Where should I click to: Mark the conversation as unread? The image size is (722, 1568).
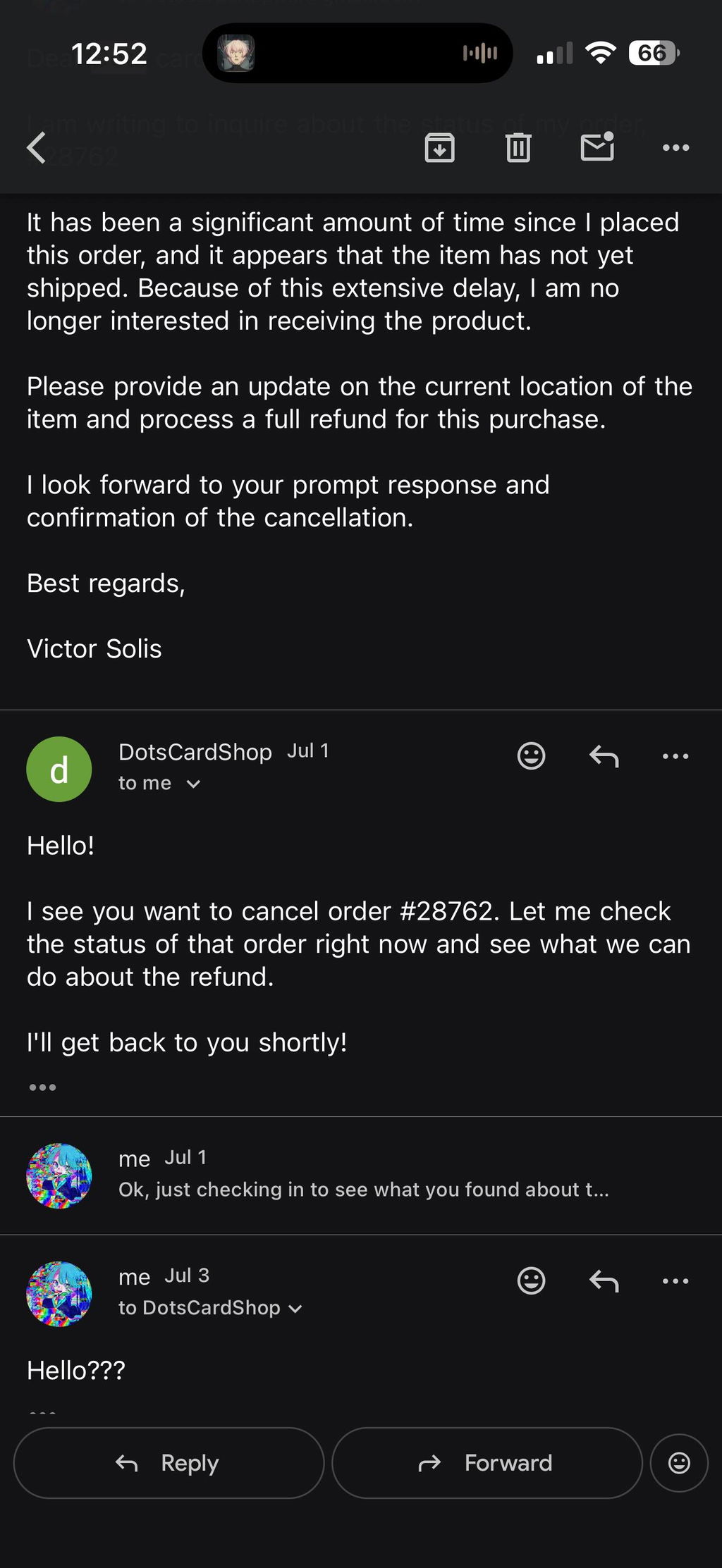597,147
